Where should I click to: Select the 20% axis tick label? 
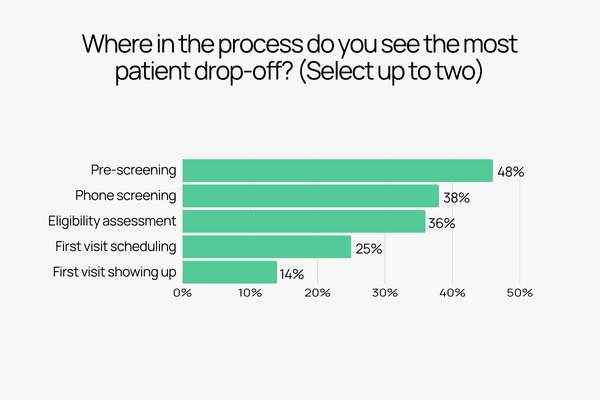(317, 293)
